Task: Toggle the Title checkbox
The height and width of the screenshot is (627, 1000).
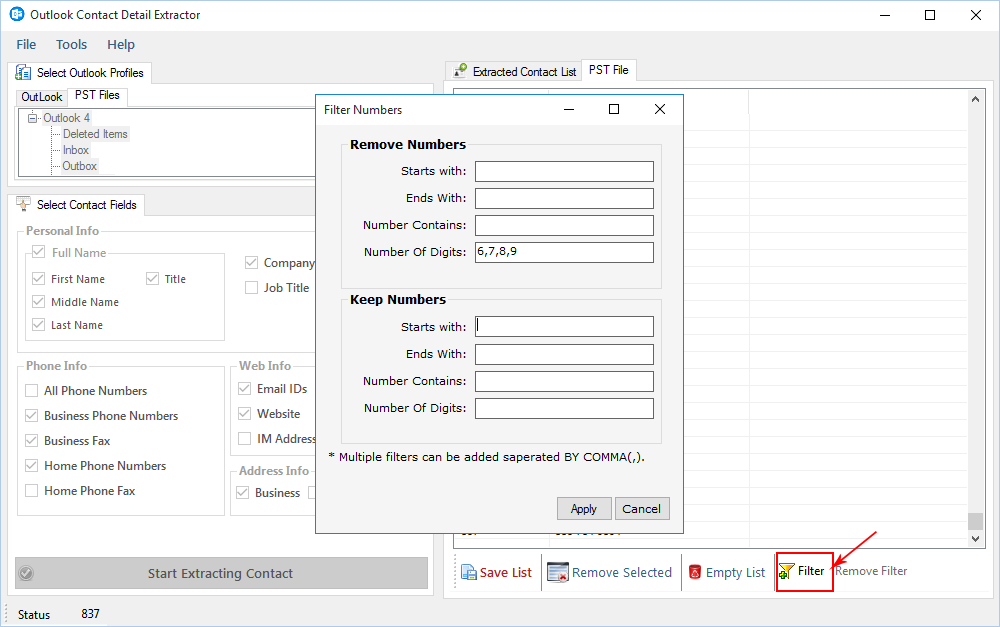Action: click(152, 278)
